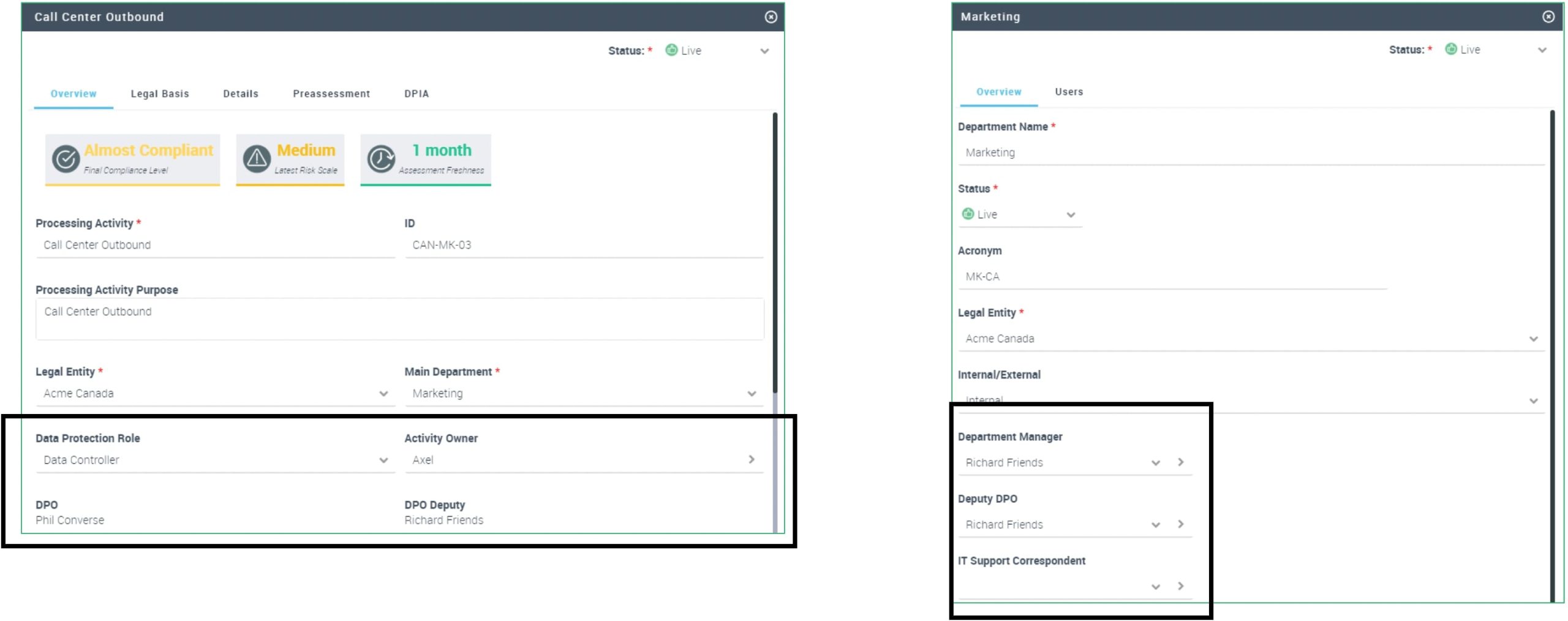This screenshot has width=1568, height=621.
Task: Open Deputy DPO details arrow
Action: tap(1181, 524)
